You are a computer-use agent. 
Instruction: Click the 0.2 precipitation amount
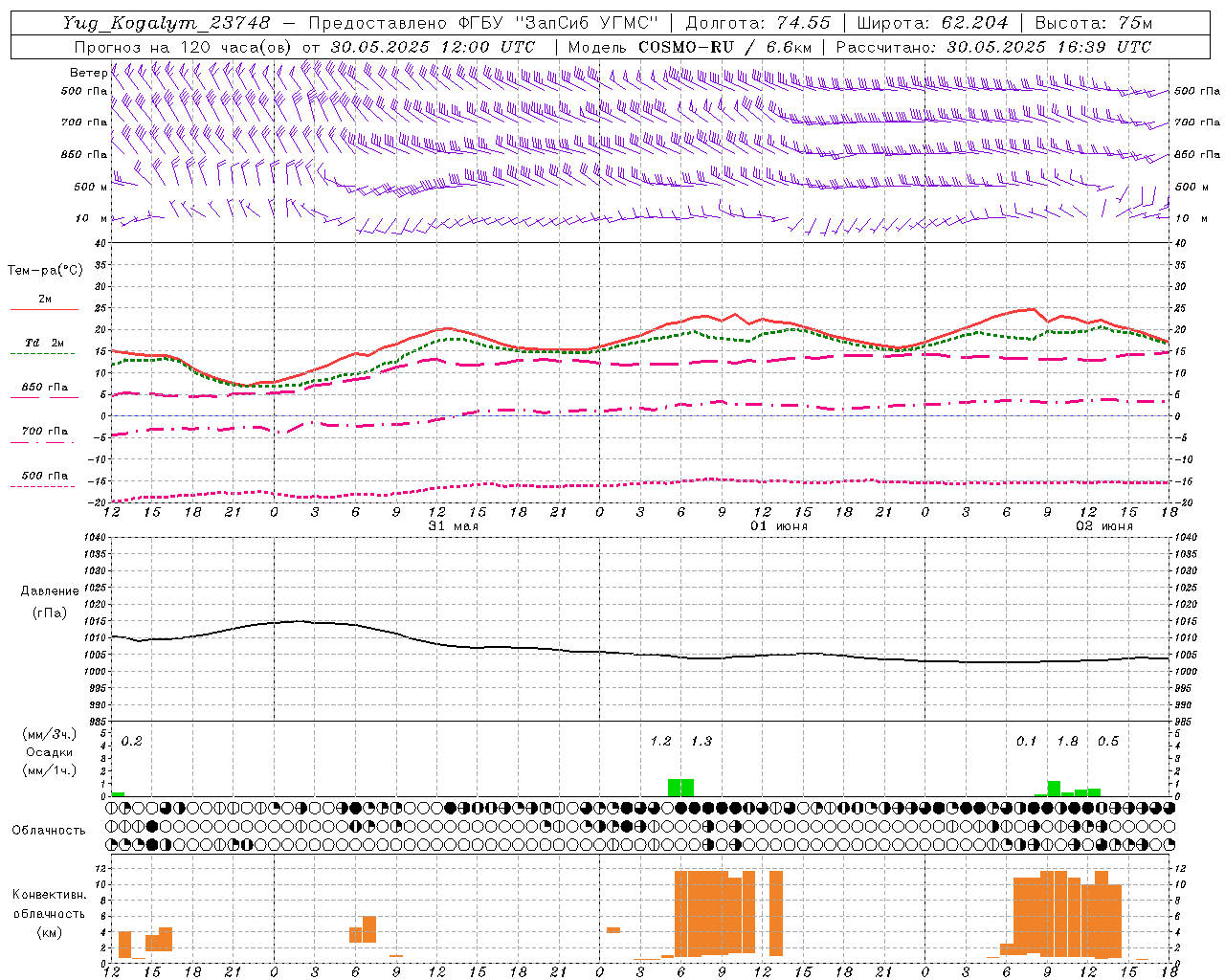(x=131, y=742)
